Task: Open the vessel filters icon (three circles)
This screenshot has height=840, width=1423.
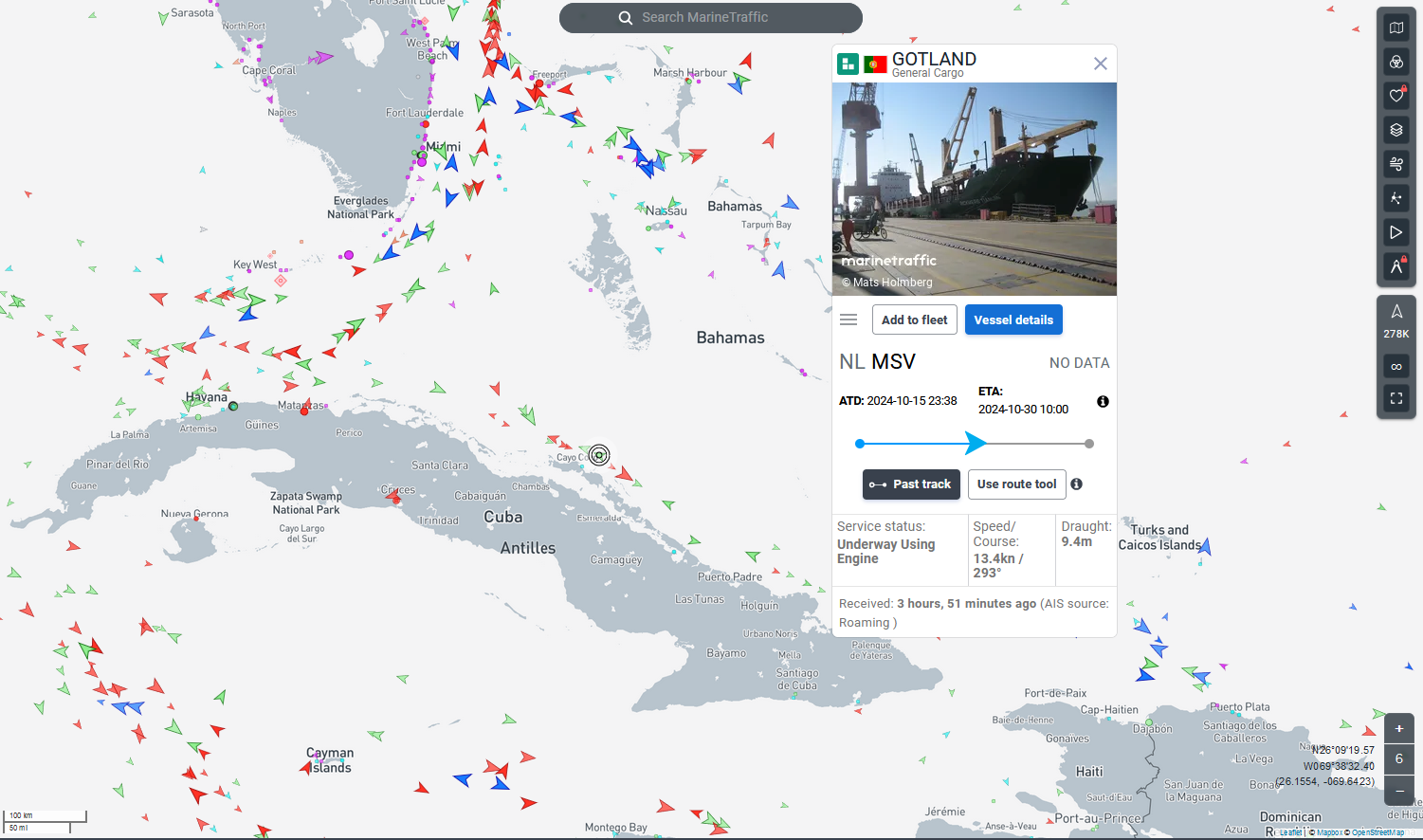Action: pos(1396,62)
